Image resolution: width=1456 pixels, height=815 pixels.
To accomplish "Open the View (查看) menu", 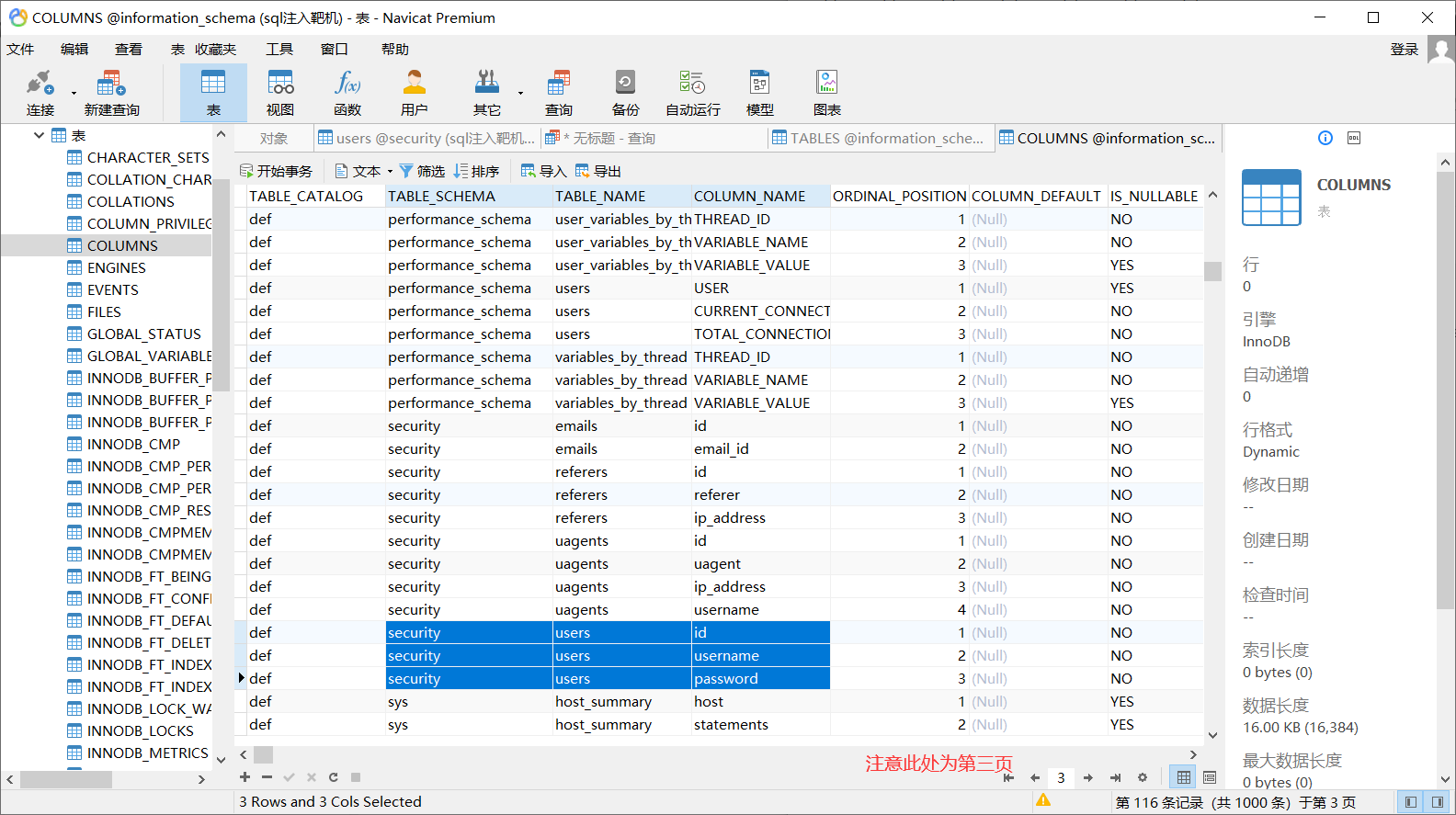I will (129, 49).
